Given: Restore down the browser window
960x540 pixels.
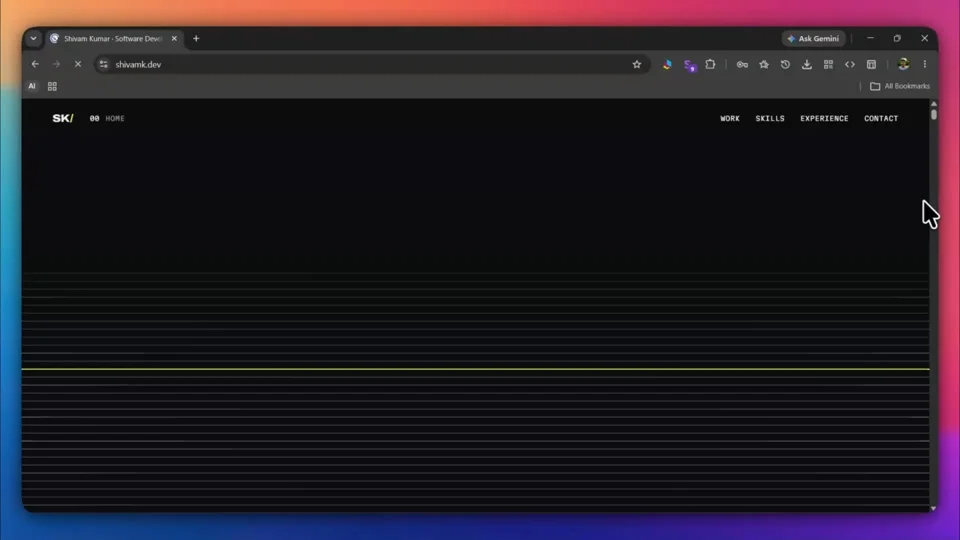Looking at the screenshot, I should click(897, 39).
